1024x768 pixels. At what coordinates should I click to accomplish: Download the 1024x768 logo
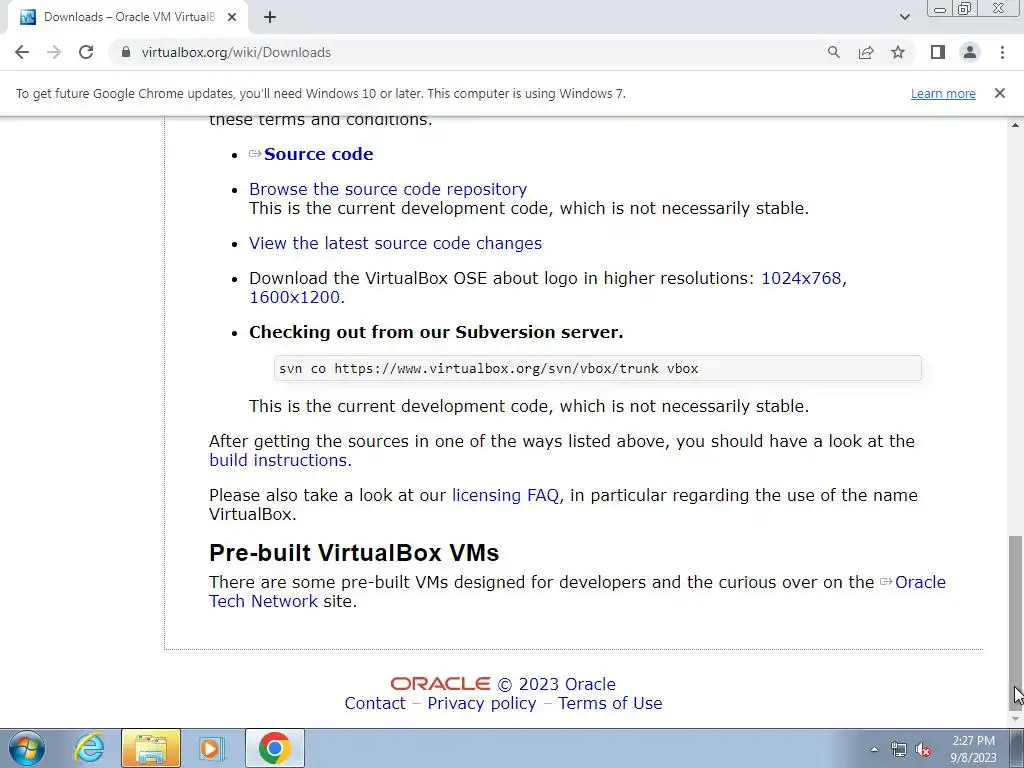(x=801, y=278)
